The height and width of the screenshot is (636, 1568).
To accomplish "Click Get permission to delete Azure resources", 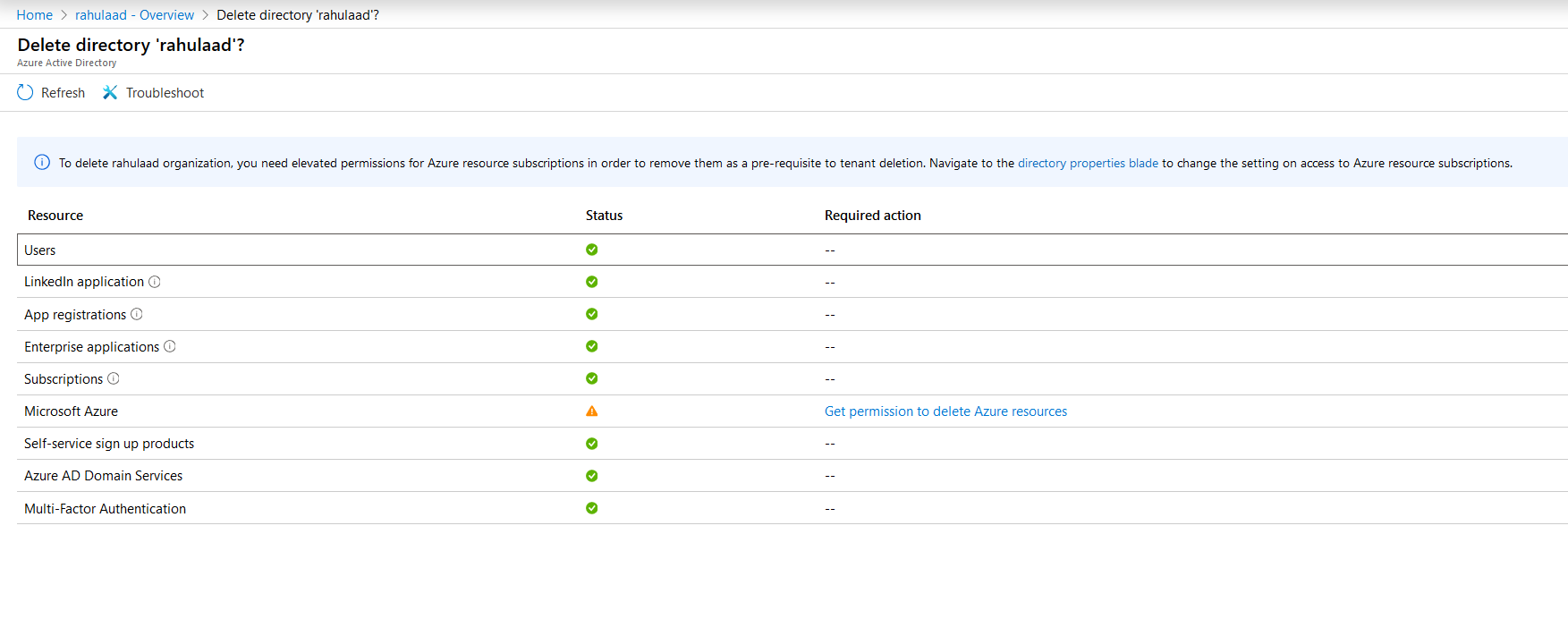I will (x=945, y=411).
